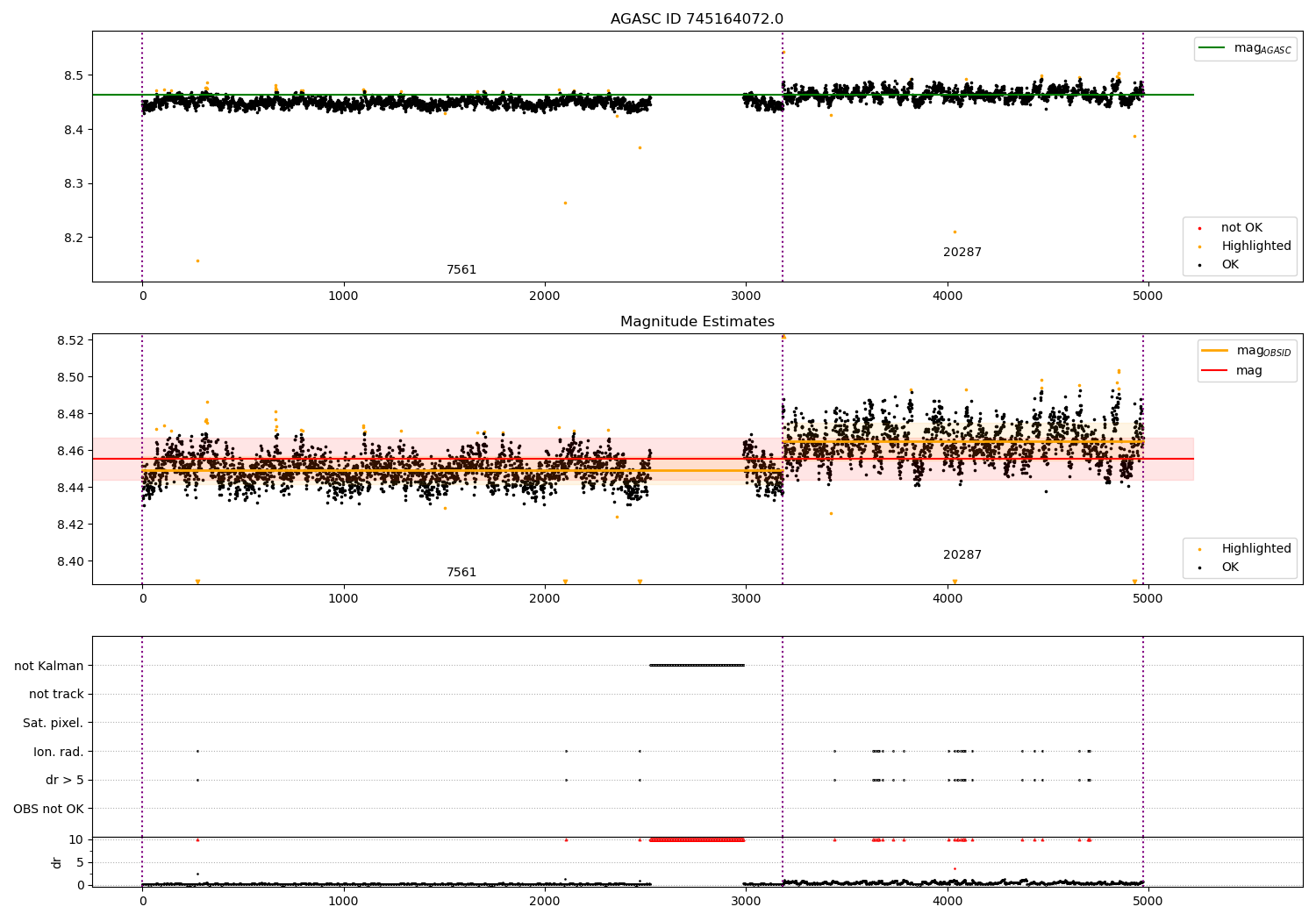Click the red line swatch beside "mag" legend entry

click(1215, 371)
